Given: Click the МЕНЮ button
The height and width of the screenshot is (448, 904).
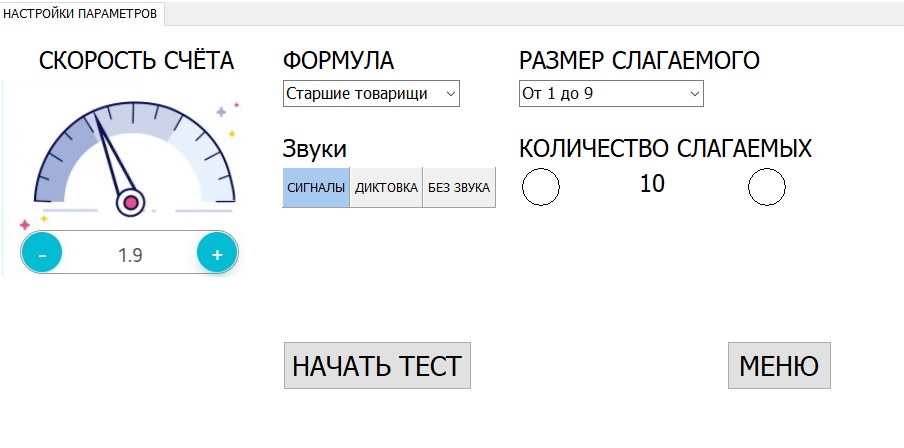Looking at the screenshot, I should tap(779, 366).
